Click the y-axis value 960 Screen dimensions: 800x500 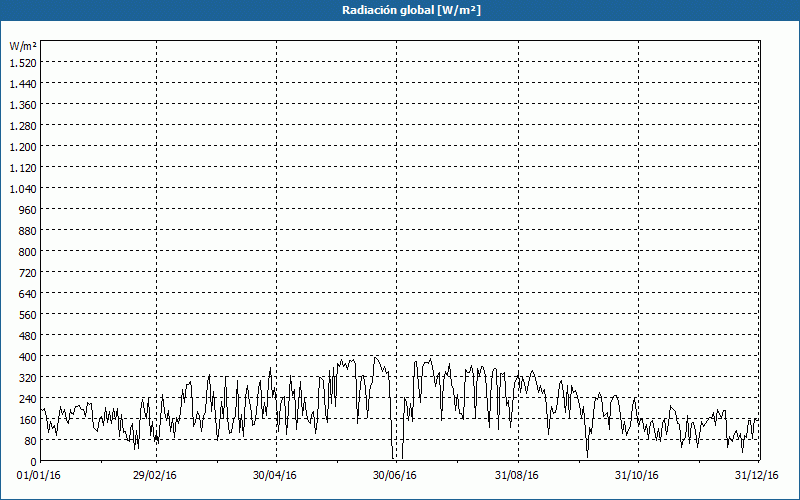coord(28,210)
